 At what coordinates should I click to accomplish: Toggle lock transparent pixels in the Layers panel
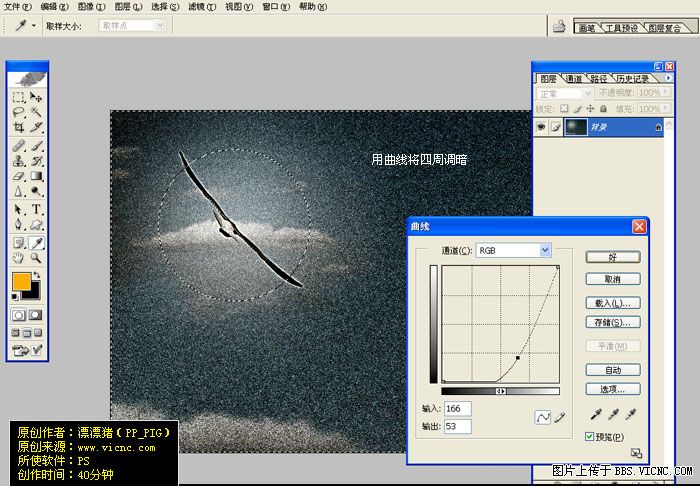[x=564, y=108]
